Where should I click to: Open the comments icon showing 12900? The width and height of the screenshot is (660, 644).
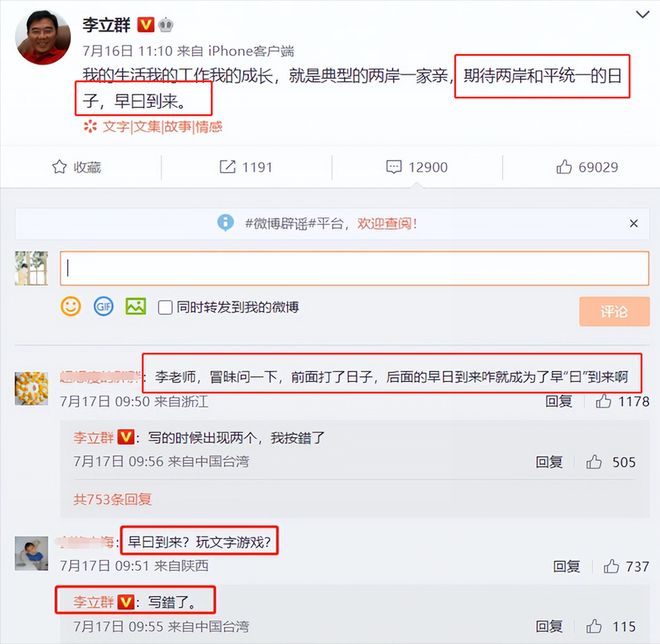coord(394,167)
